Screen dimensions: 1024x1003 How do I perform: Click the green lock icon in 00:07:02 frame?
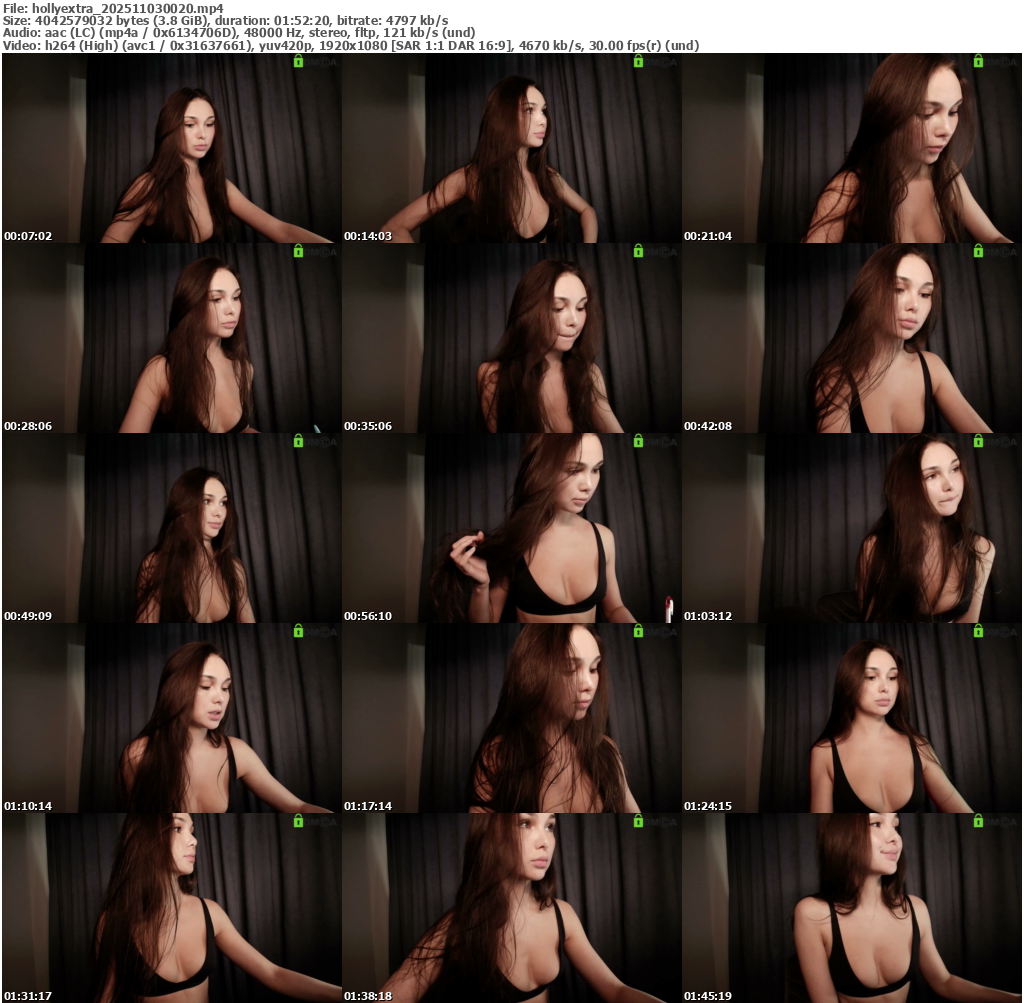coord(298,61)
